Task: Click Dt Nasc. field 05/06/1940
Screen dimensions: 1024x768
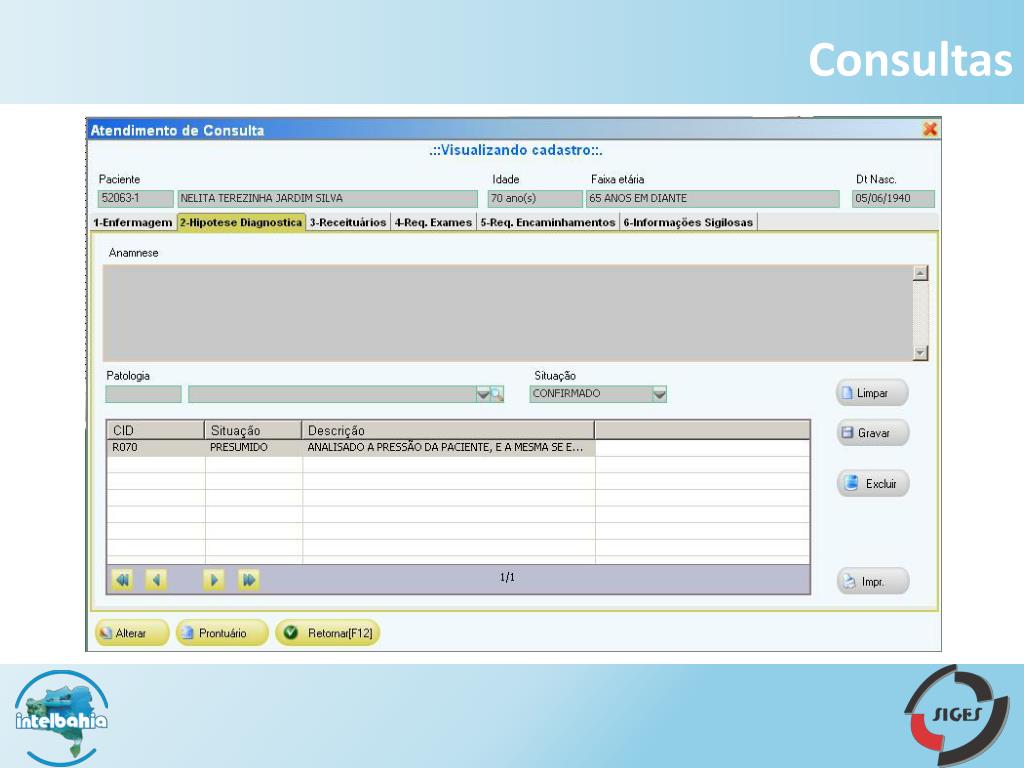Action: pyautogui.click(x=893, y=199)
